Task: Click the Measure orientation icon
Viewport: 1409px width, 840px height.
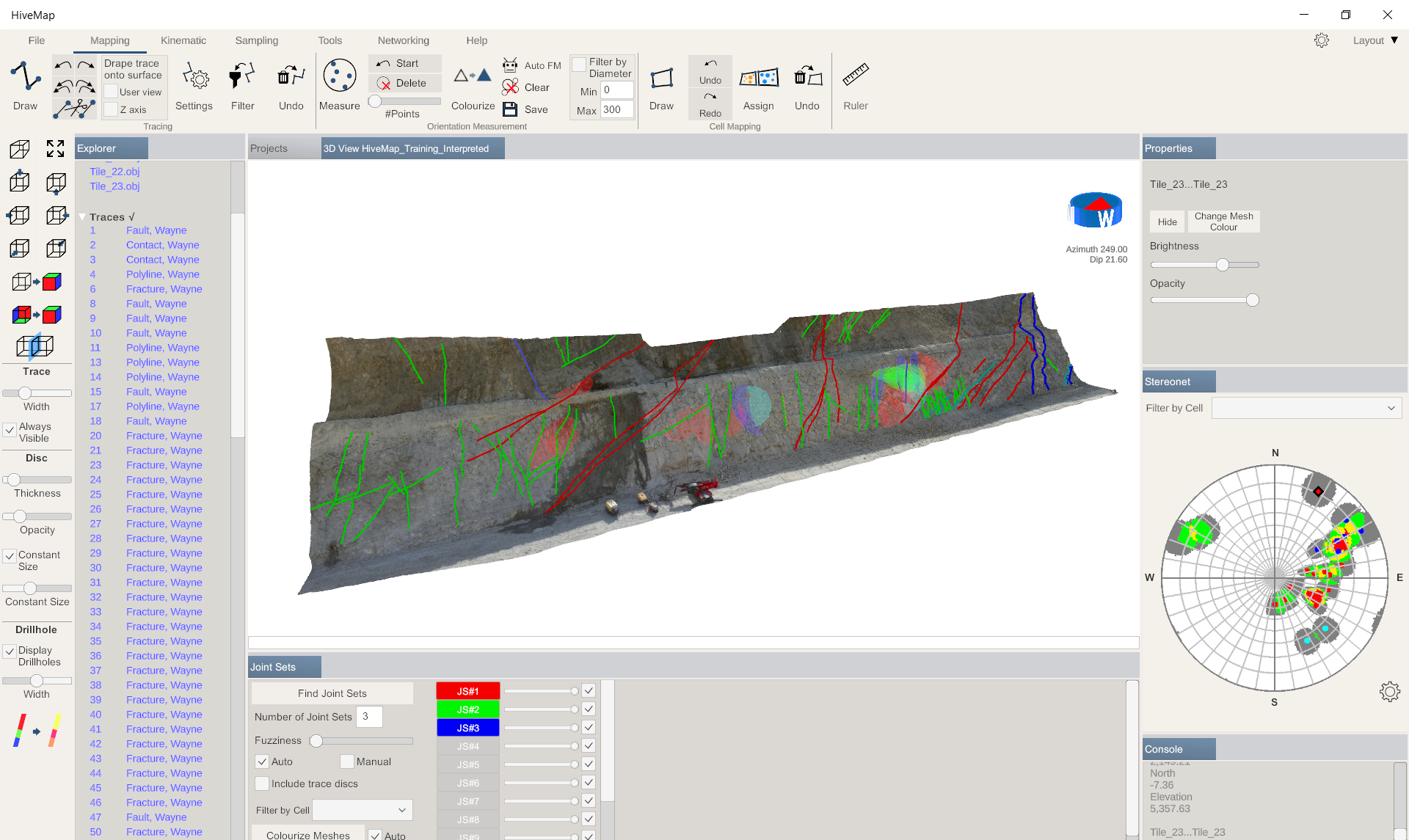Action: [x=339, y=76]
